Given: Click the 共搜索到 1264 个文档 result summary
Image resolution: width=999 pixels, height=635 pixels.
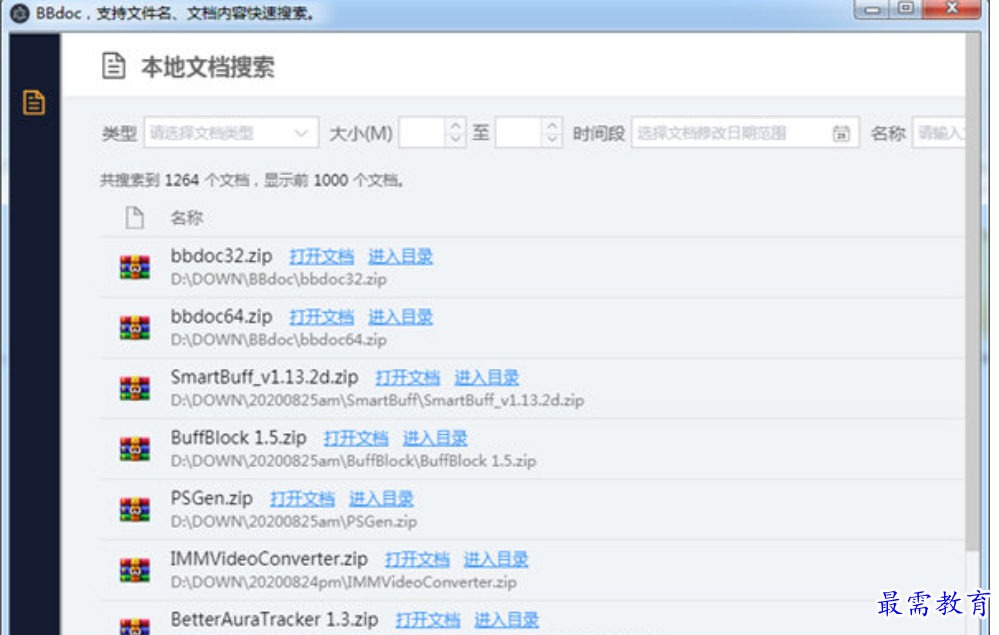Looking at the screenshot, I should (x=252, y=180).
